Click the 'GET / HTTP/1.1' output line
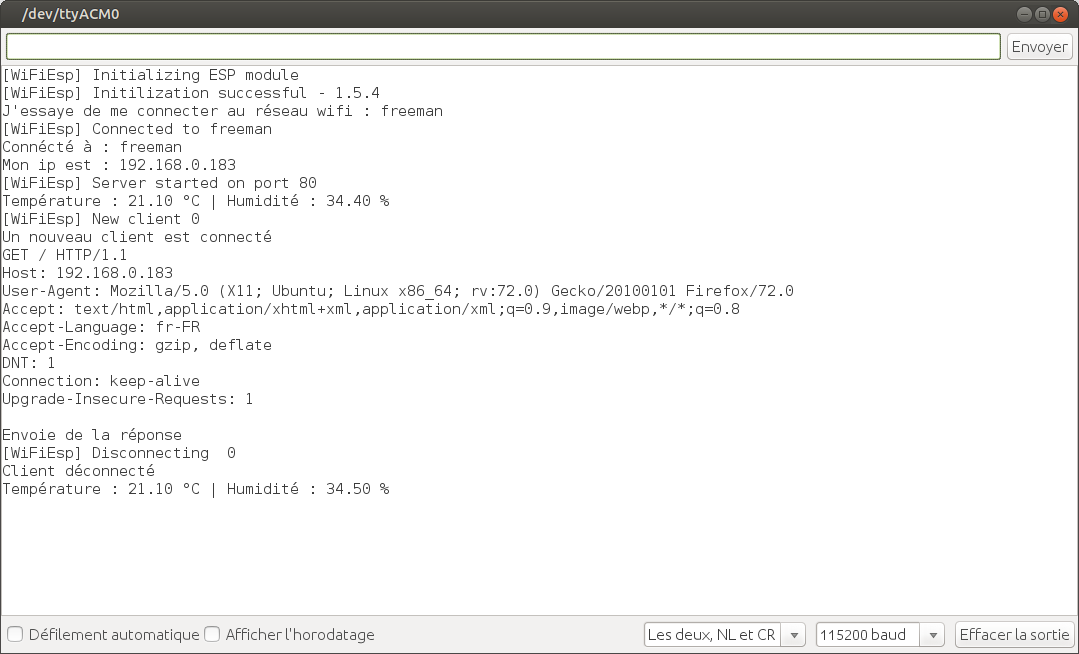 [x=64, y=255]
